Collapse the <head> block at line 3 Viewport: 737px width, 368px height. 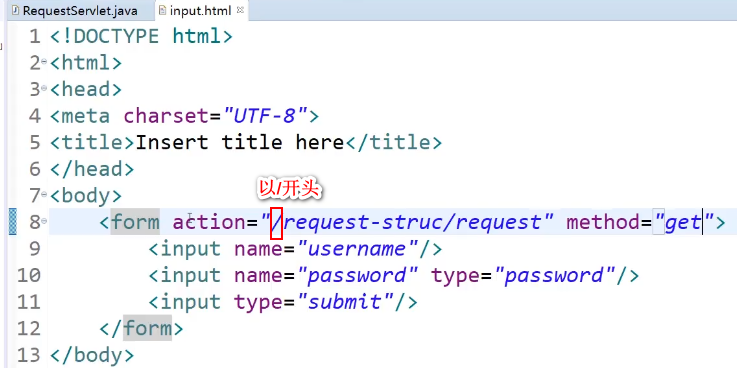click(x=44, y=88)
